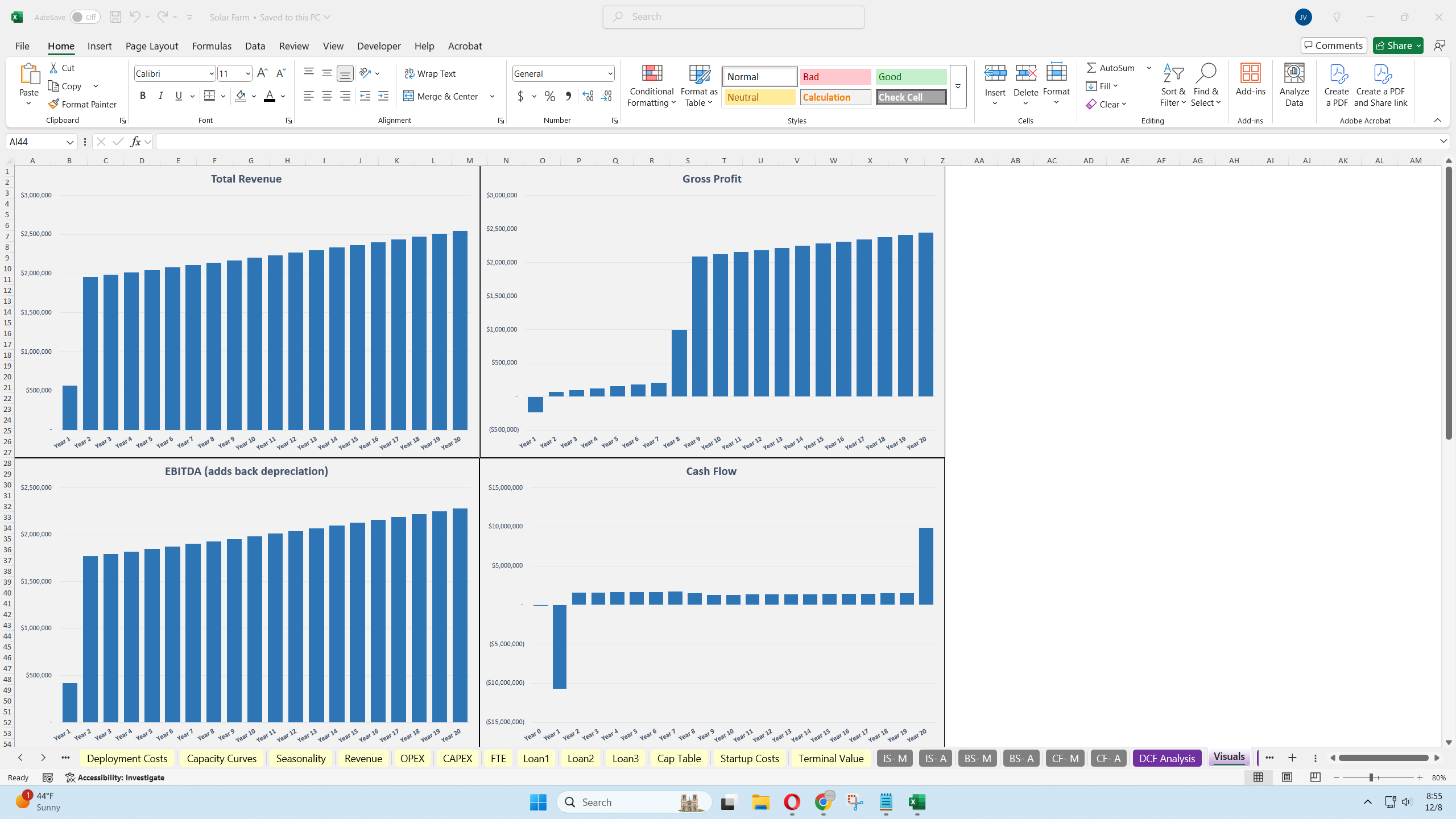The height and width of the screenshot is (819, 1456).
Task: Expand the Name Box dropdown arrow
Action: [x=70, y=142]
